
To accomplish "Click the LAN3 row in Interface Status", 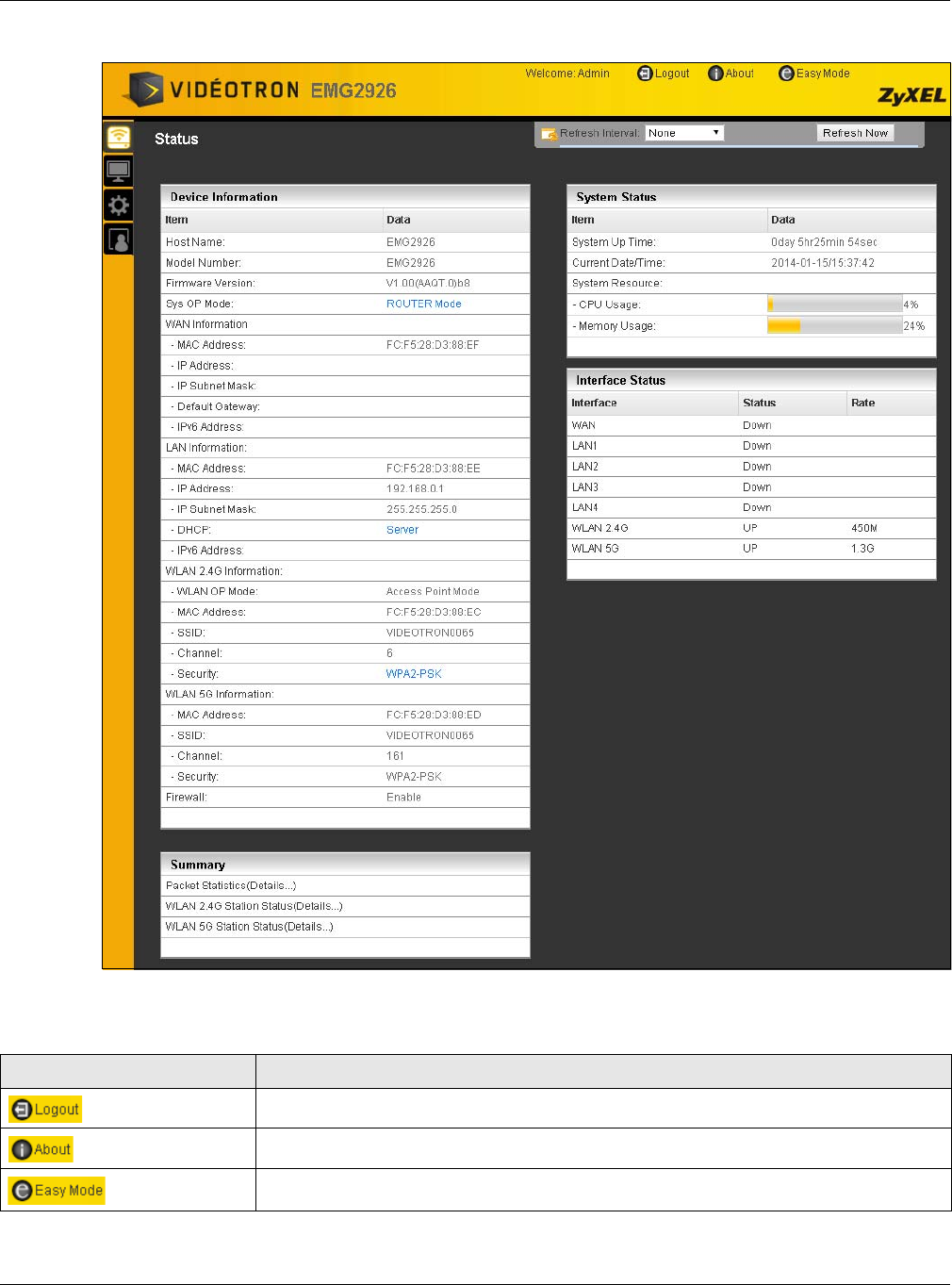I will (751, 487).
